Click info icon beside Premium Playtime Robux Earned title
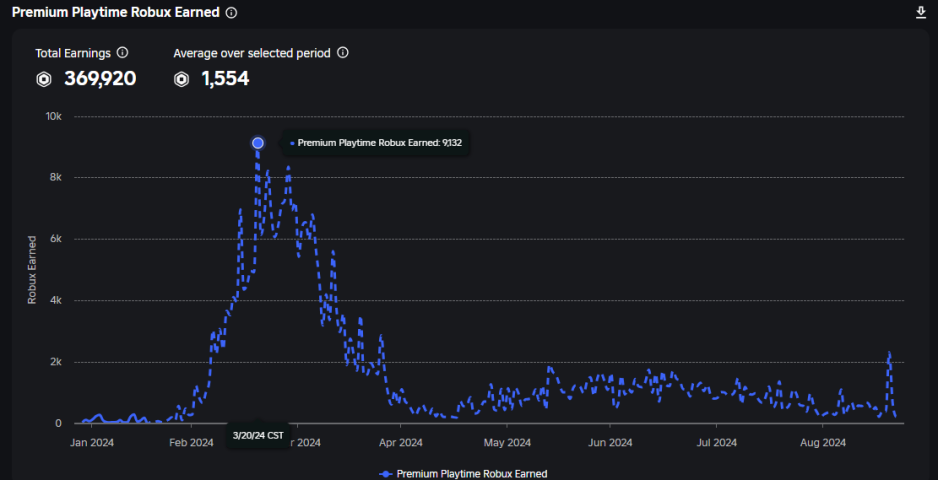This screenshot has width=938, height=480. (x=232, y=13)
